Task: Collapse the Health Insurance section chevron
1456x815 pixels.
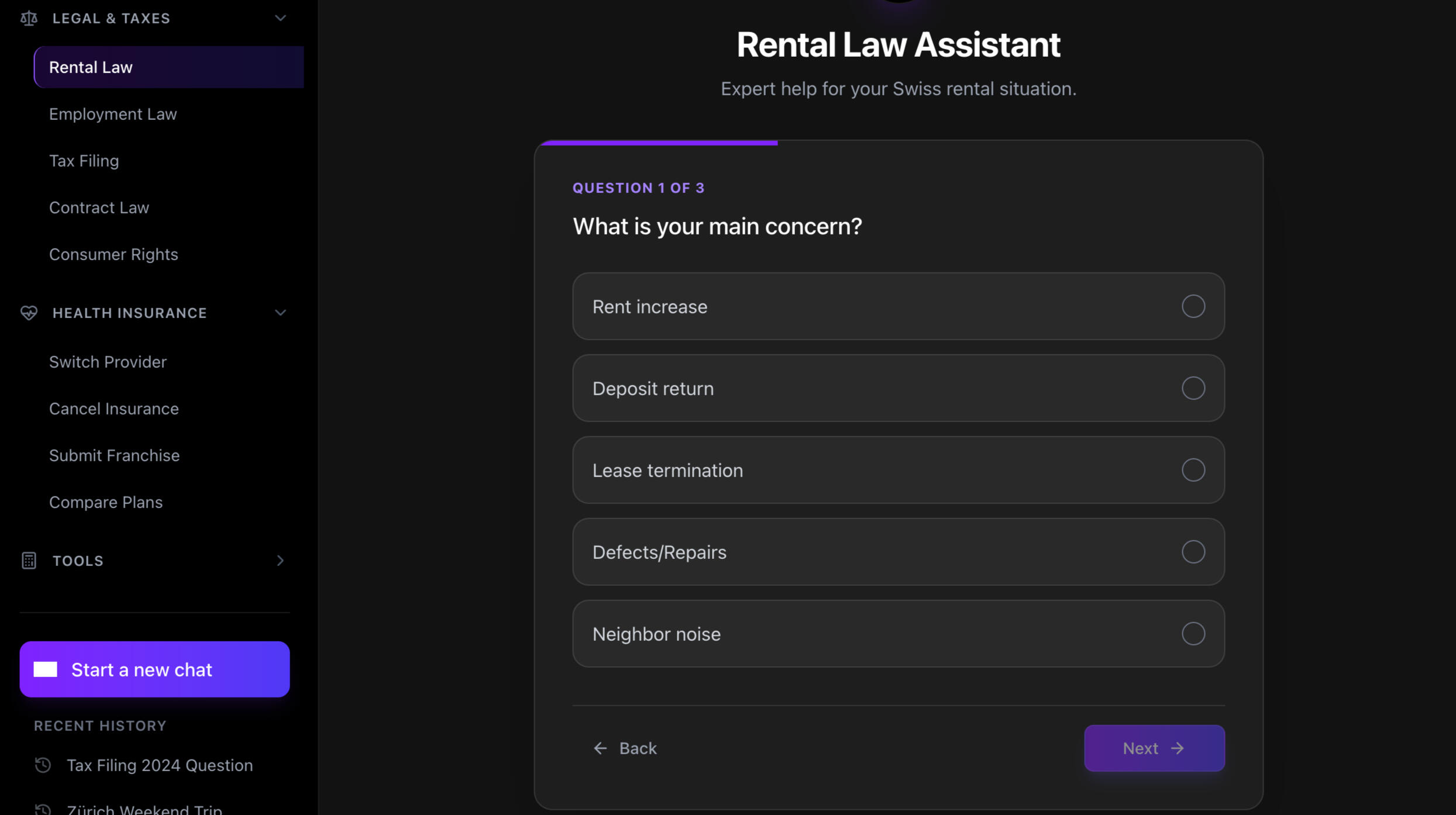Action: tap(280, 313)
